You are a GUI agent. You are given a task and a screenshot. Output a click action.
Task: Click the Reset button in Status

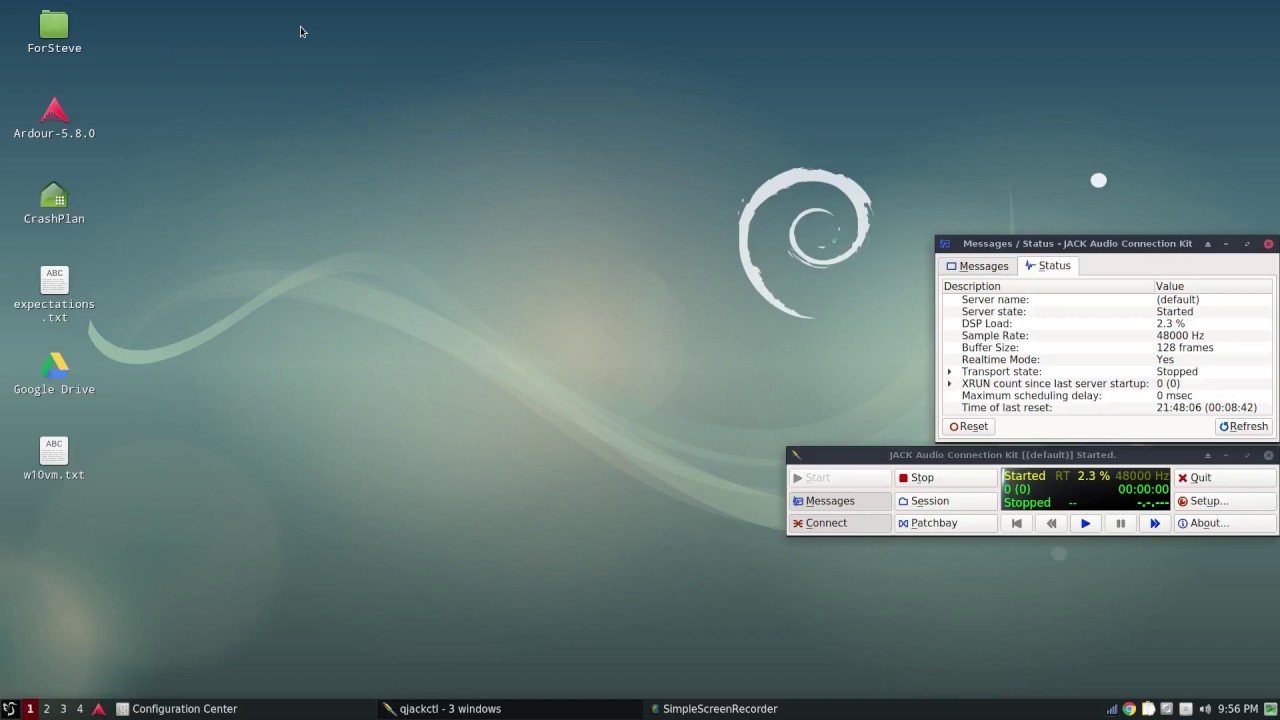[968, 426]
